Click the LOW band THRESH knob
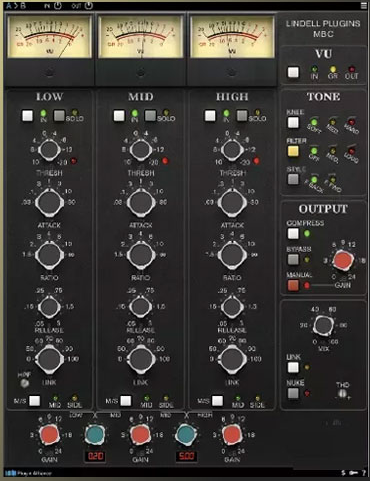370x484 pixels. tap(49, 150)
